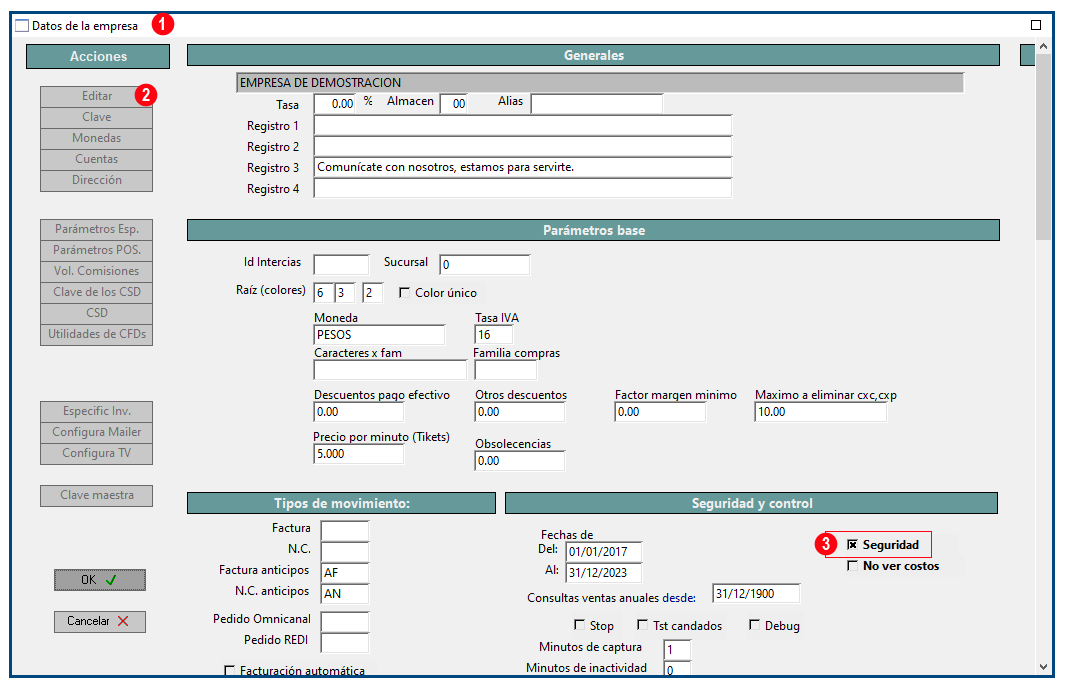
Task: Click Precio por minuto (Tikets) field
Action: (359, 454)
